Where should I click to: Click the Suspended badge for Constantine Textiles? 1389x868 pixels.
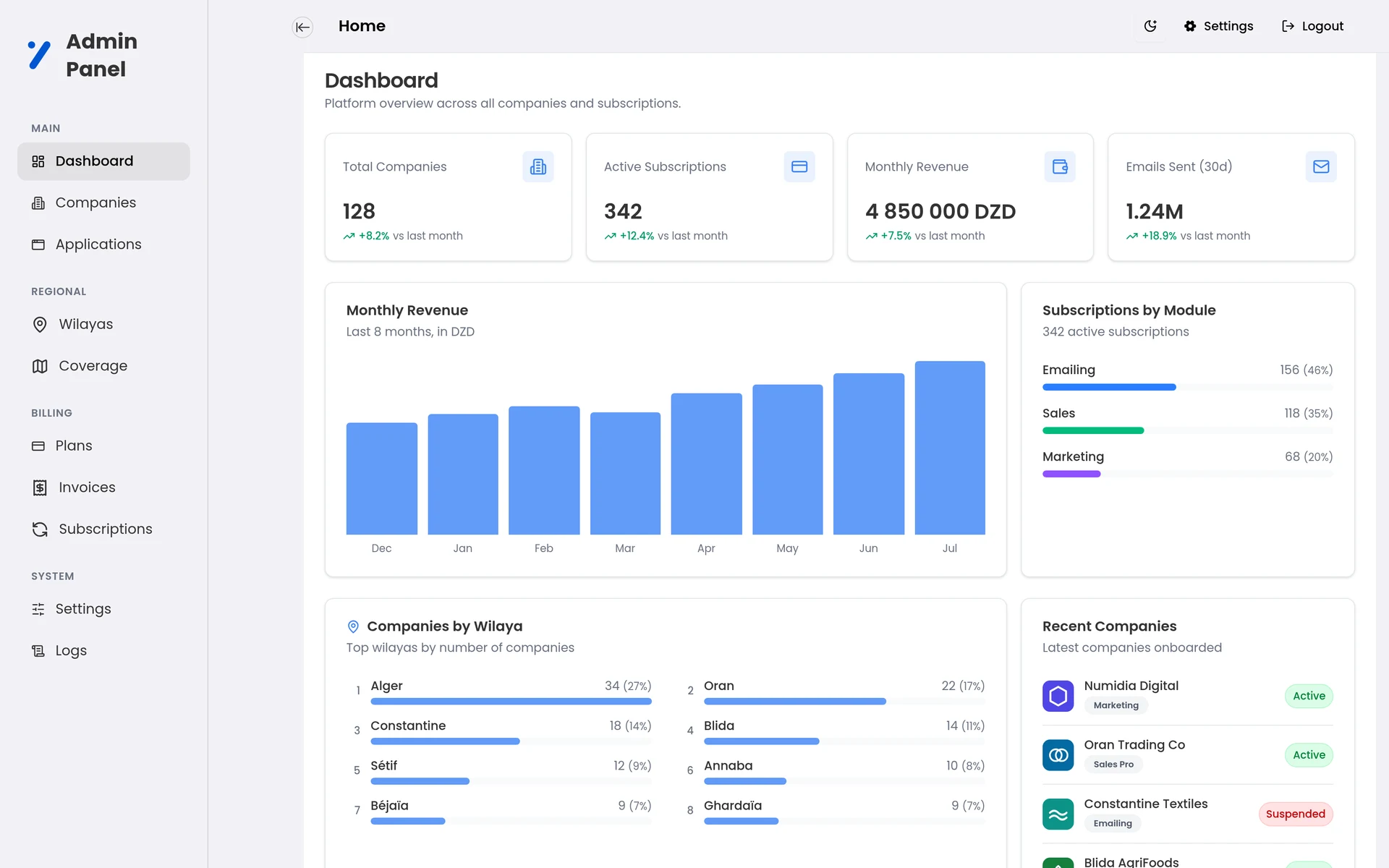(1296, 814)
